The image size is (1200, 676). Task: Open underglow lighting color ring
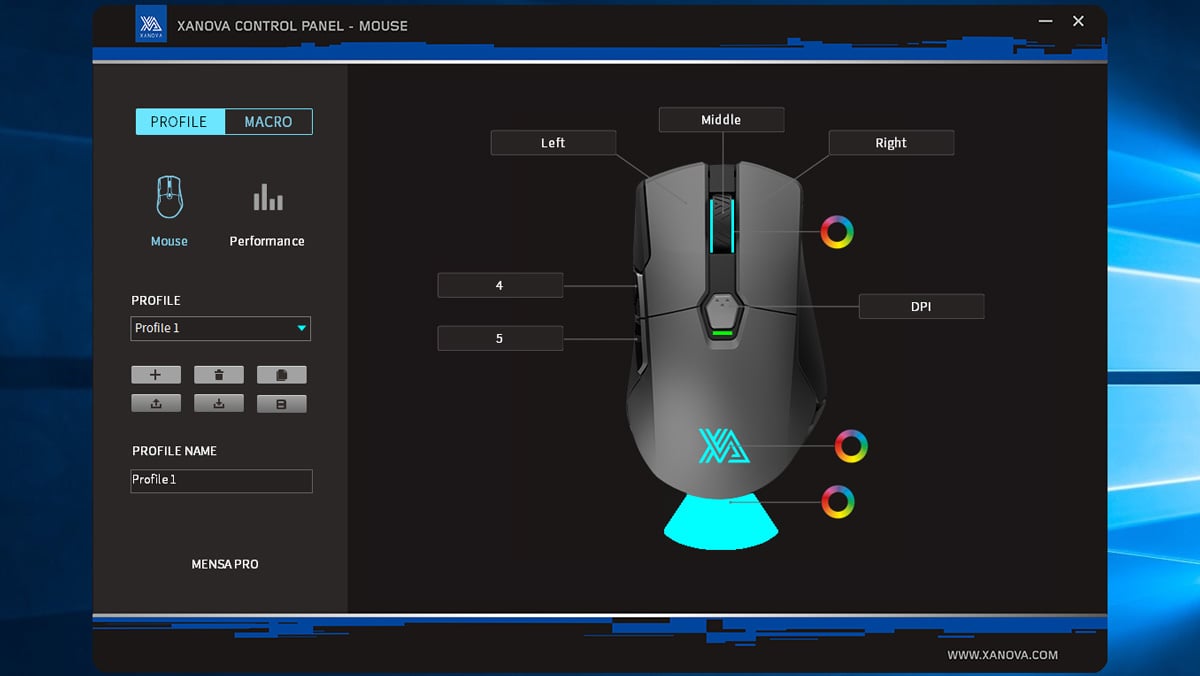(x=837, y=501)
